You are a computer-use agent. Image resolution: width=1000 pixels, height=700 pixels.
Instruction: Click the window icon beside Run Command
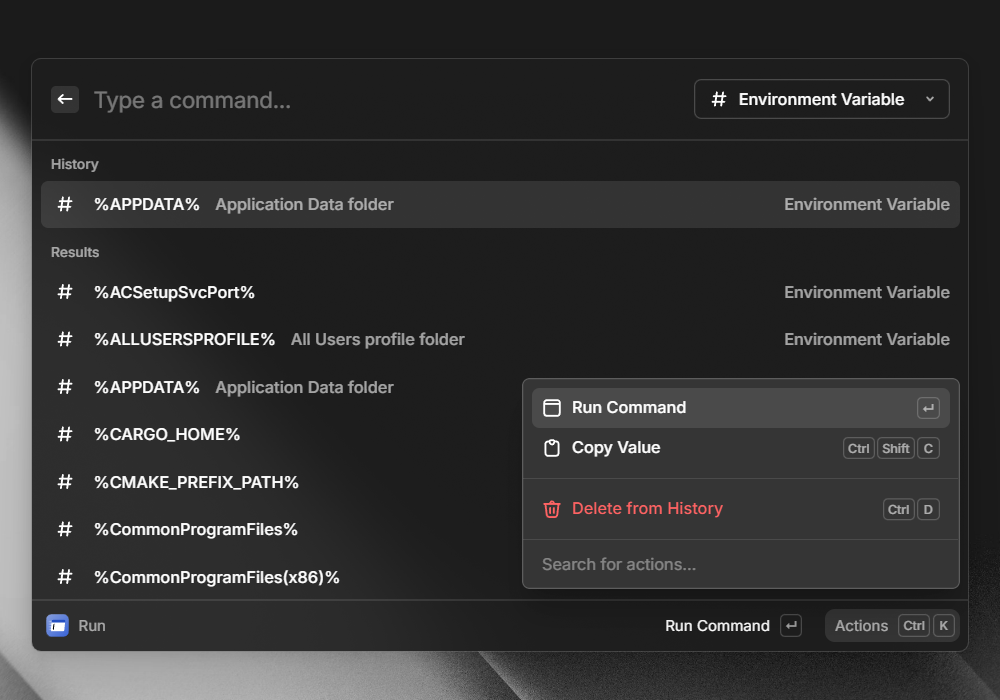click(x=552, y=408)
